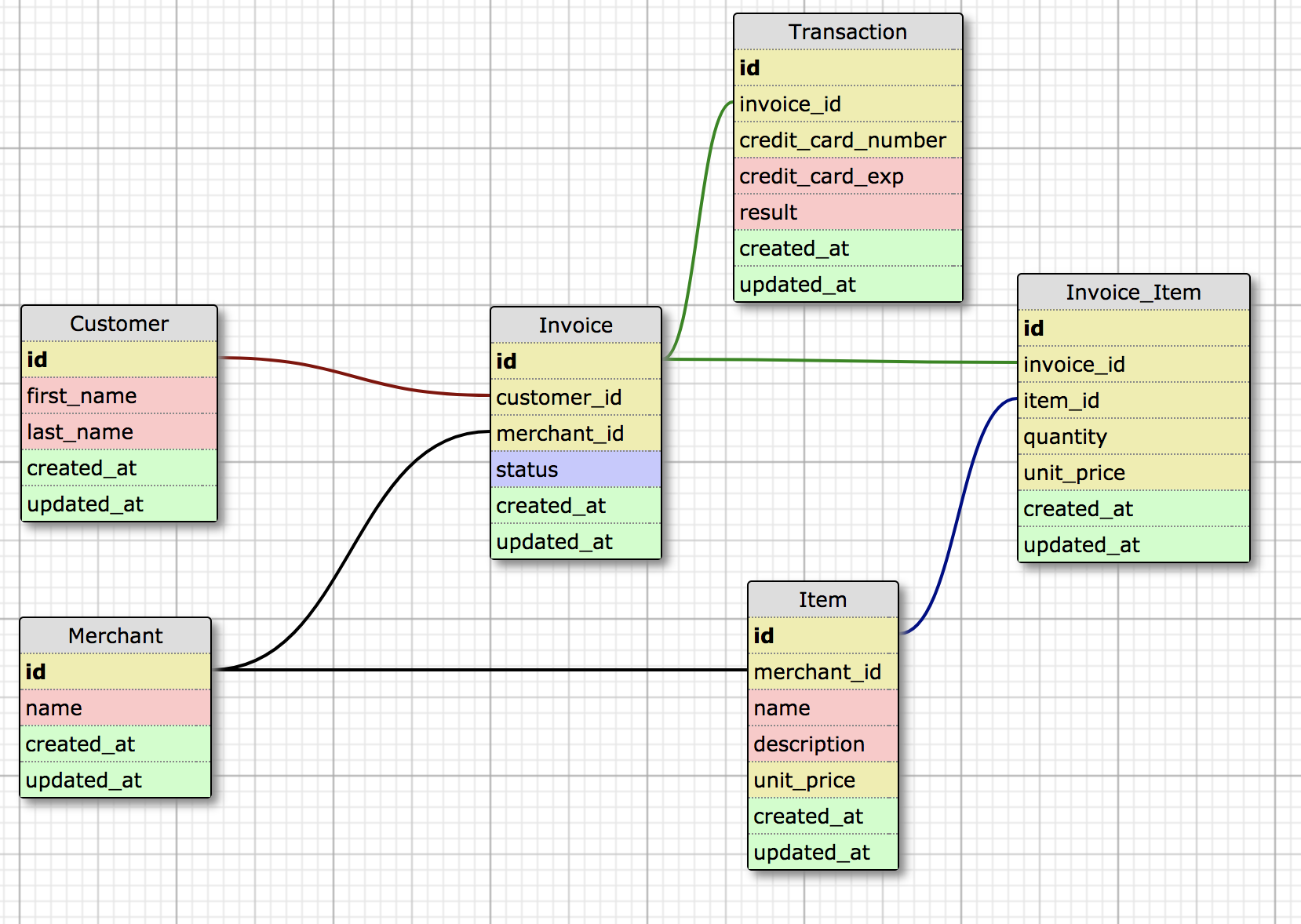
Task: Click the description field in Item
Action: 823,744
